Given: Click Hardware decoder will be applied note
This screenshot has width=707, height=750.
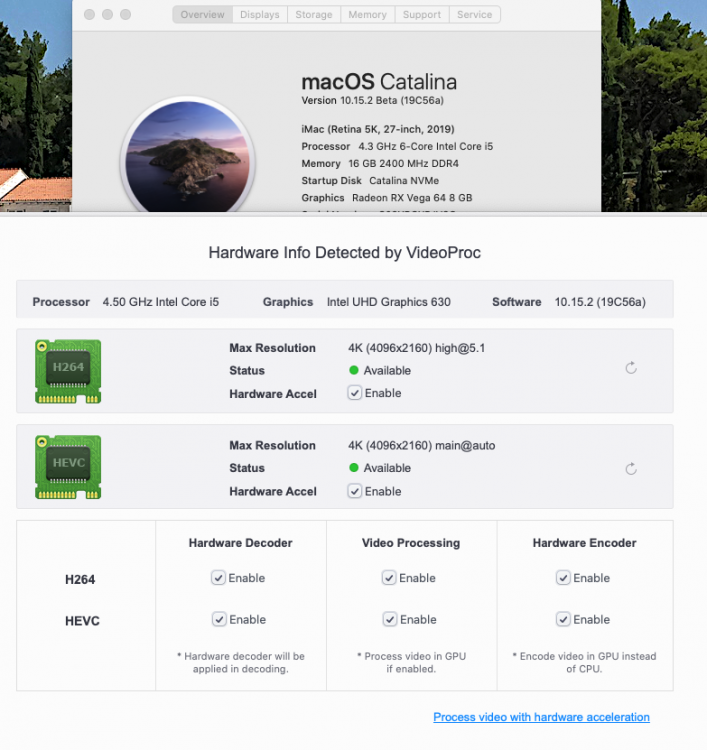Looking at the screenshot, I should tap(241, 662).
